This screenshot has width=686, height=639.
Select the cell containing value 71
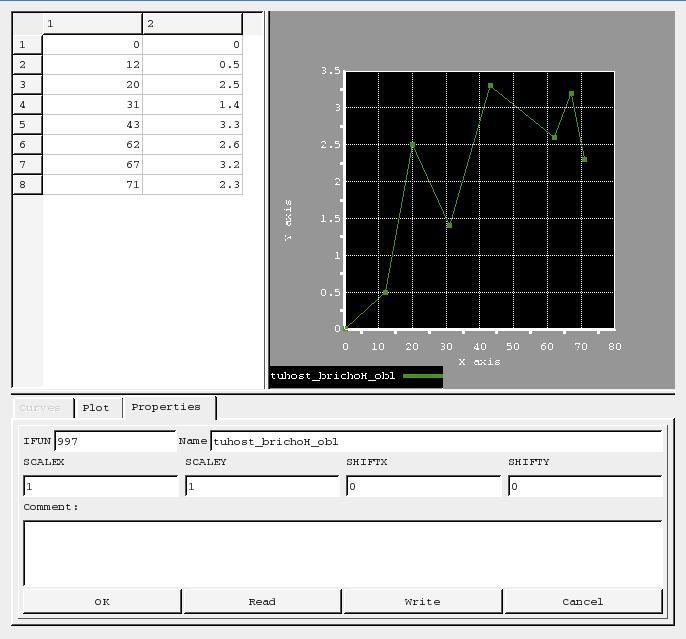pos(93,185)
